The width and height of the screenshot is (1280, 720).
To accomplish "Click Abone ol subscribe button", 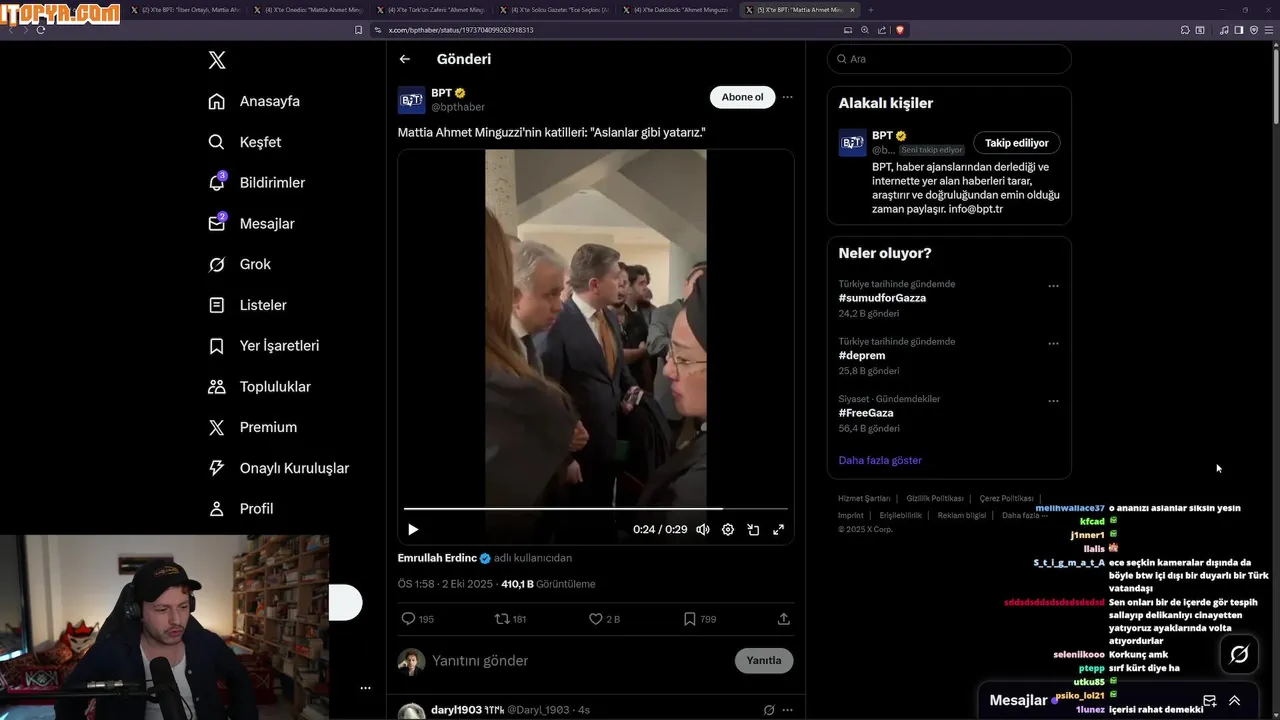I will coord(742,97).
